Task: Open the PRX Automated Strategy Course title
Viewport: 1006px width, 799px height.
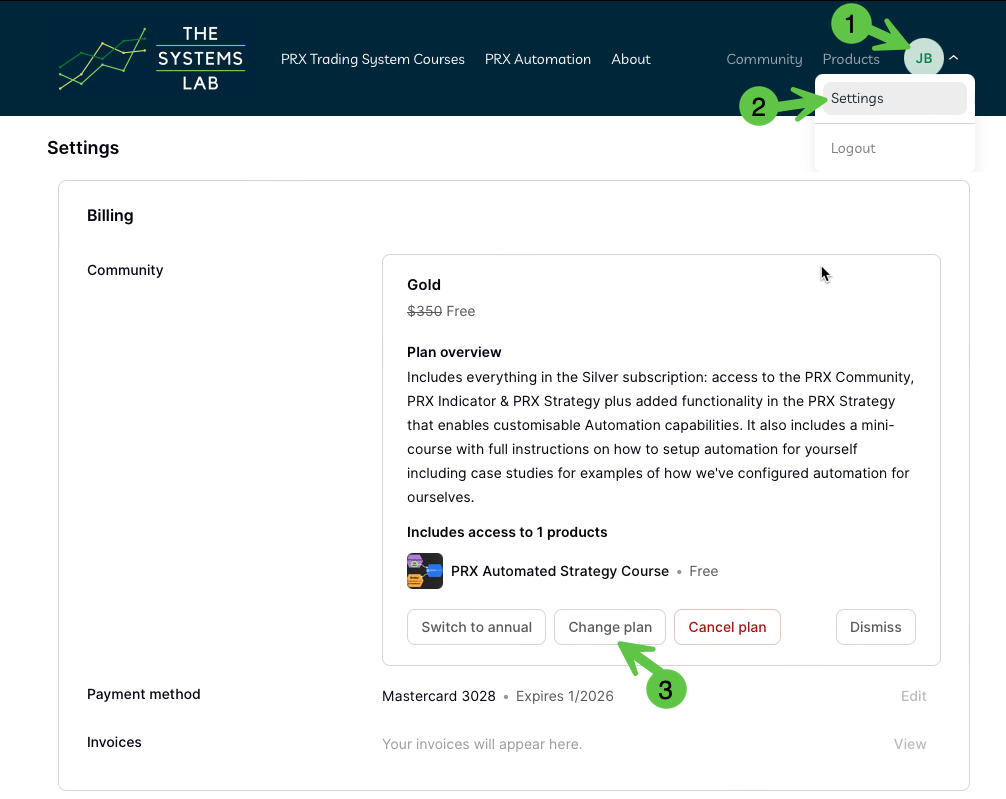Action: point(560,571)
